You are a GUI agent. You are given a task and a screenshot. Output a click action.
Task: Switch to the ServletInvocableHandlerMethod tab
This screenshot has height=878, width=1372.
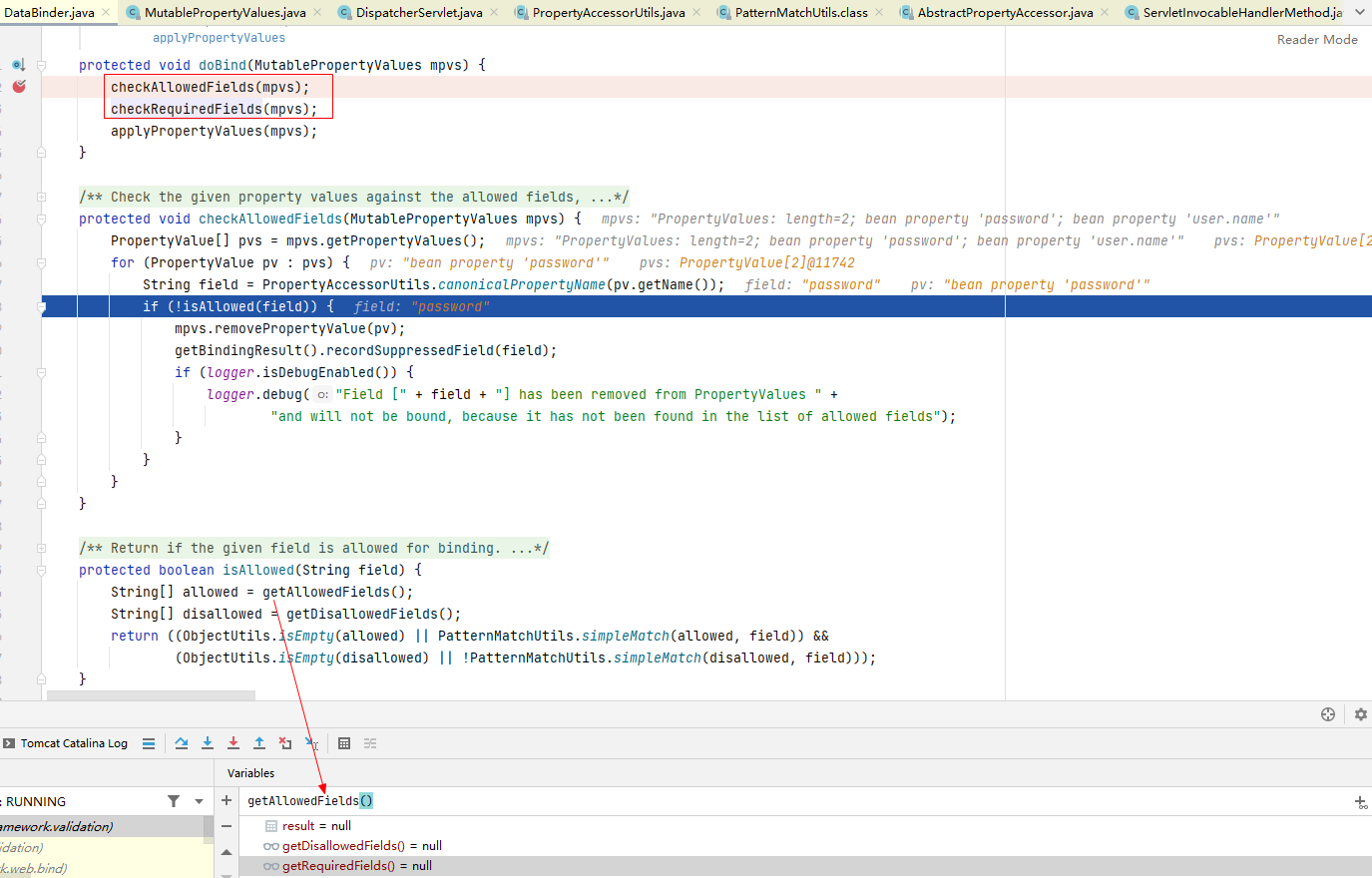coord(1233,13)
